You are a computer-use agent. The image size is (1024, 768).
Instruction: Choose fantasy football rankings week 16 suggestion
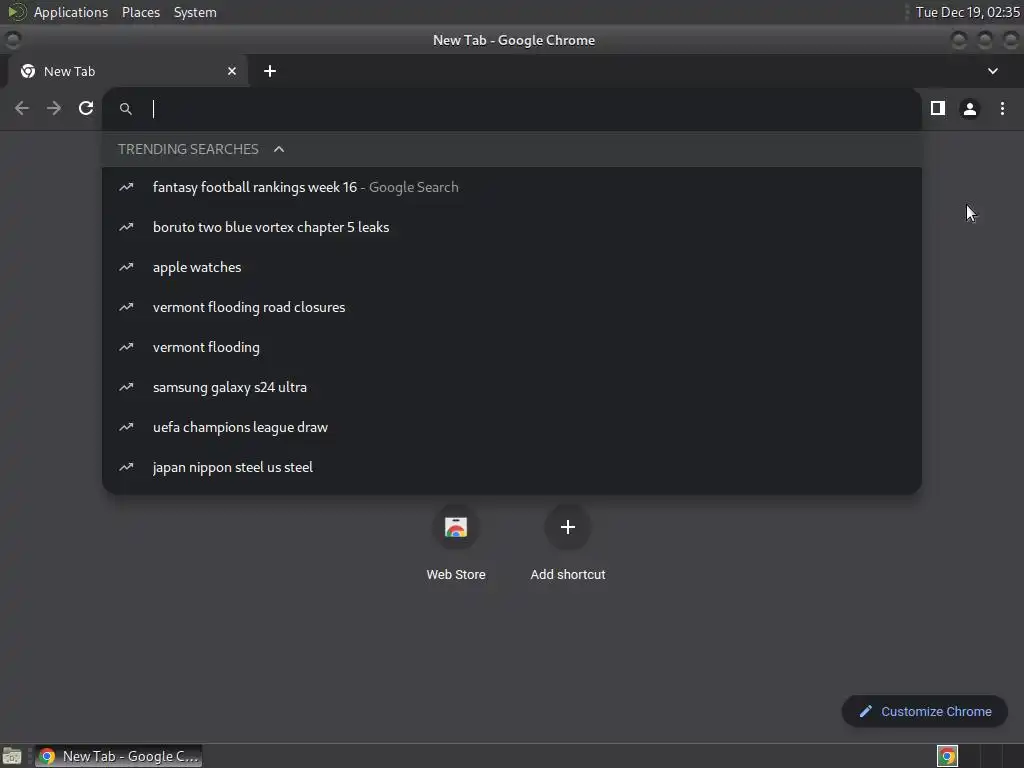tap(512, 187)
